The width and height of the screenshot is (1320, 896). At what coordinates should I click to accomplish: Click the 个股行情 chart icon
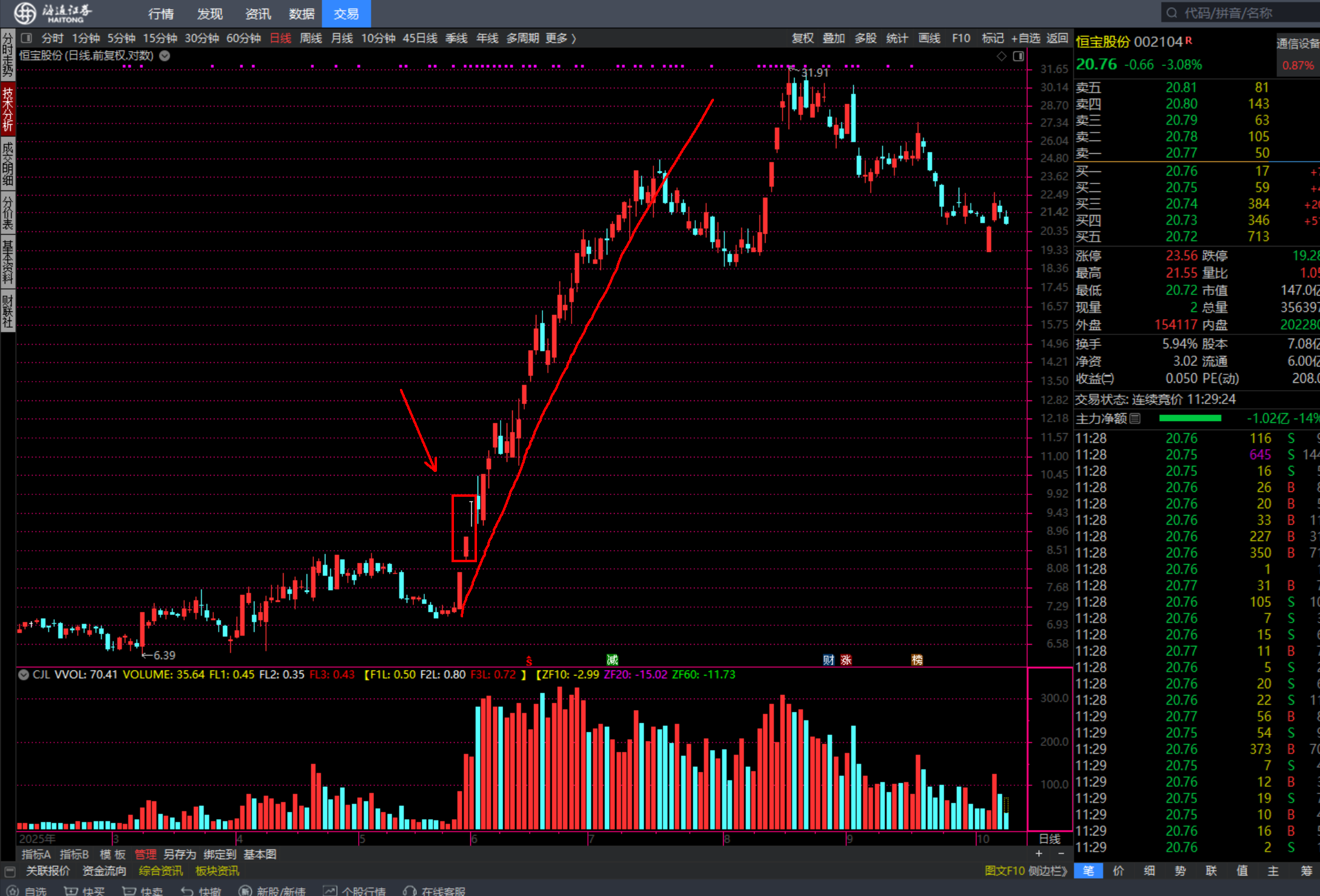pyautogui.click(x=330, y=891)
